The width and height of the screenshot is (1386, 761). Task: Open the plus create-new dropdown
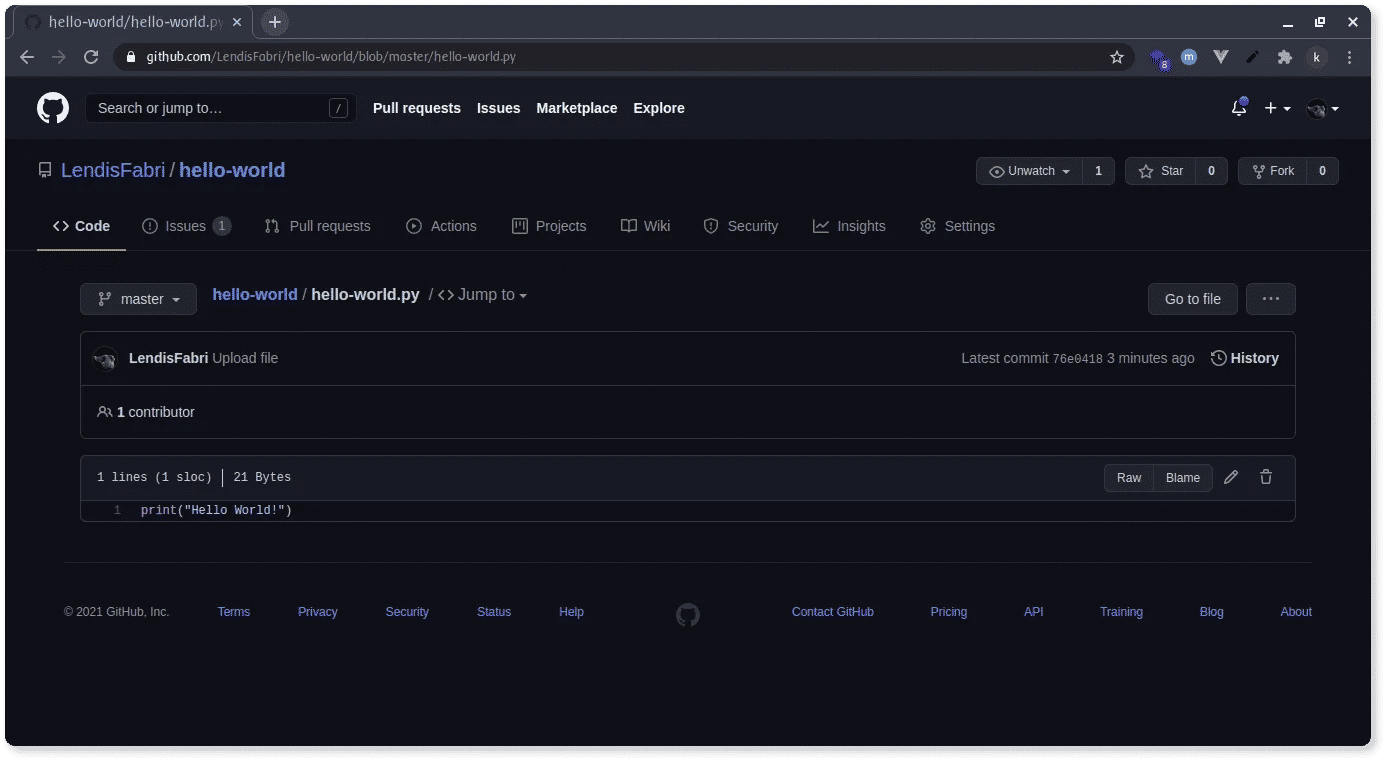coord(1277,108)
